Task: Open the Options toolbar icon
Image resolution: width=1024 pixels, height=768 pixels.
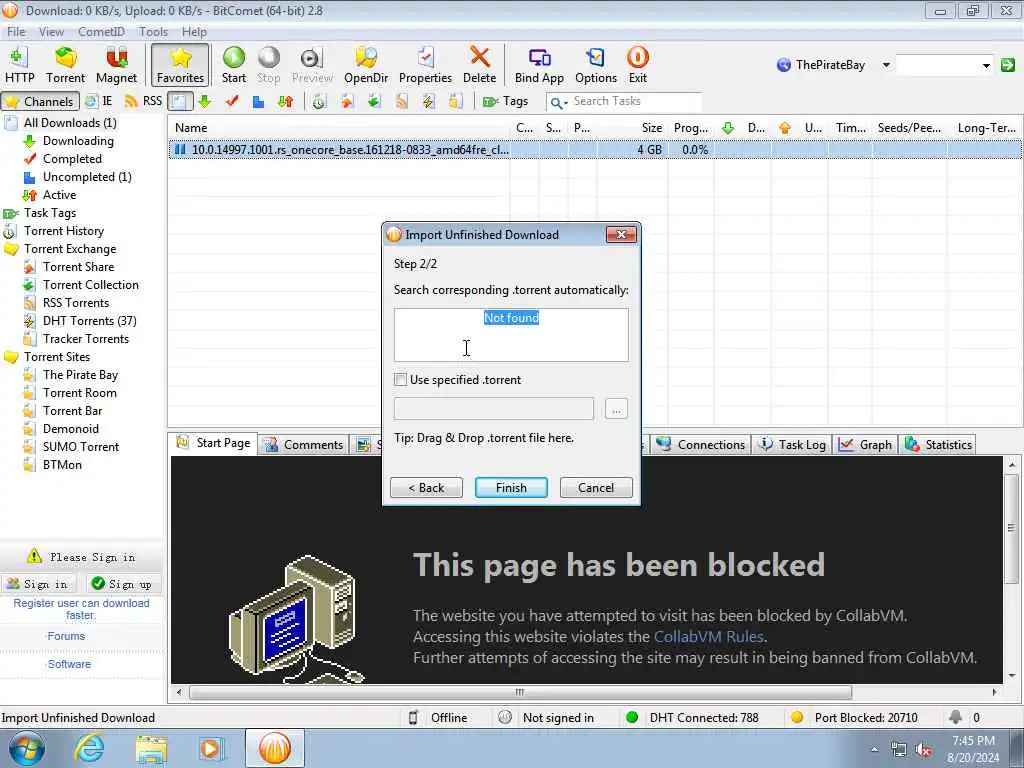Action: point(596,65)
